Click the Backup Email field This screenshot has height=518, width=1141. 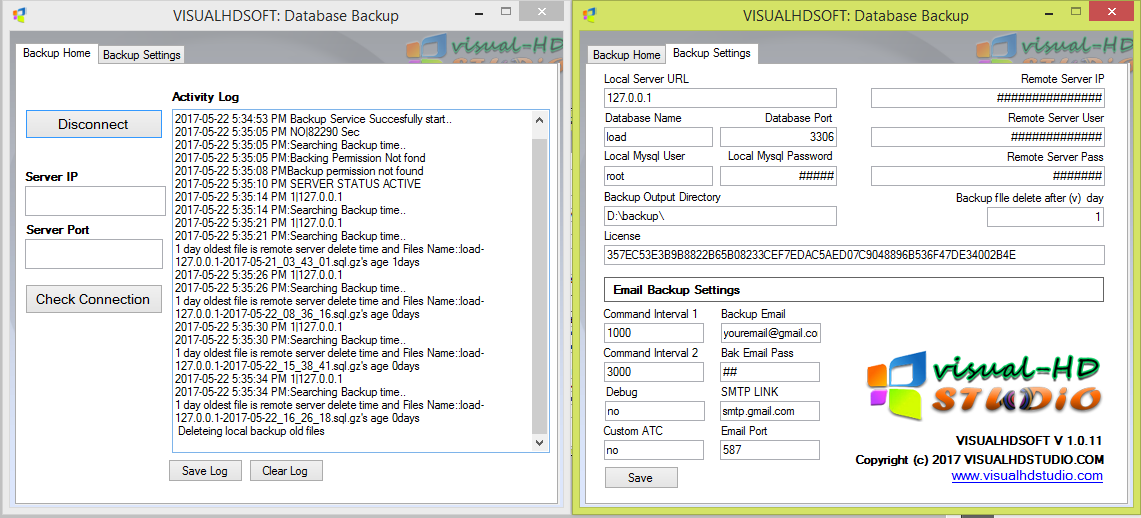coord(770,332)
